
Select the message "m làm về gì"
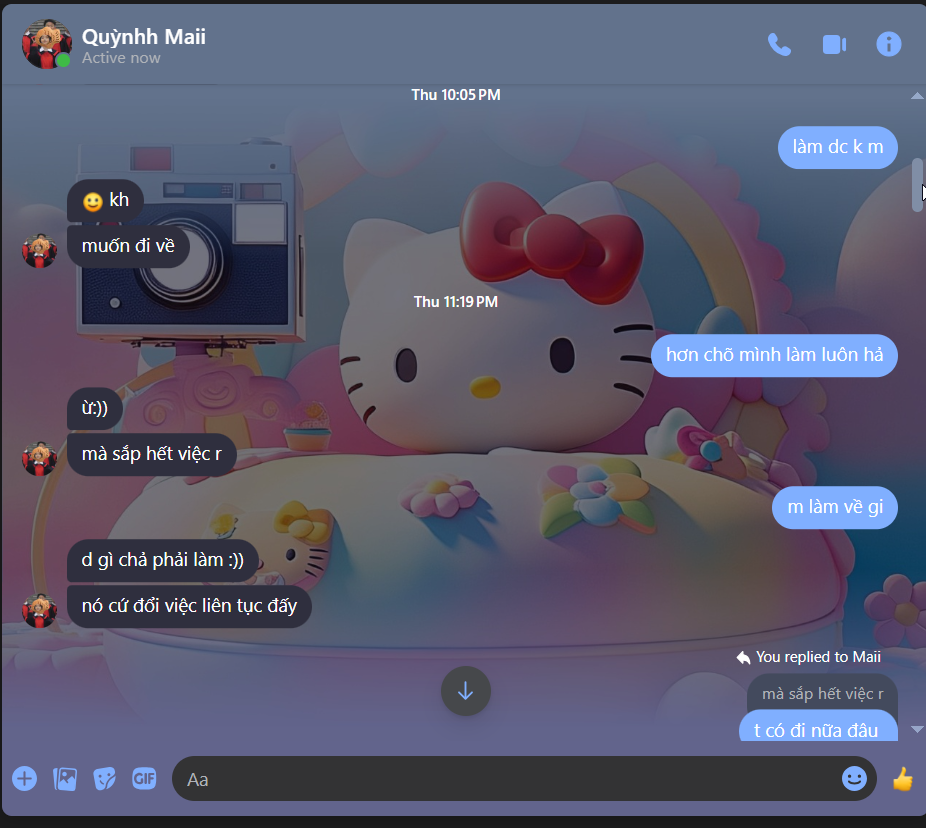coord(834,507)
